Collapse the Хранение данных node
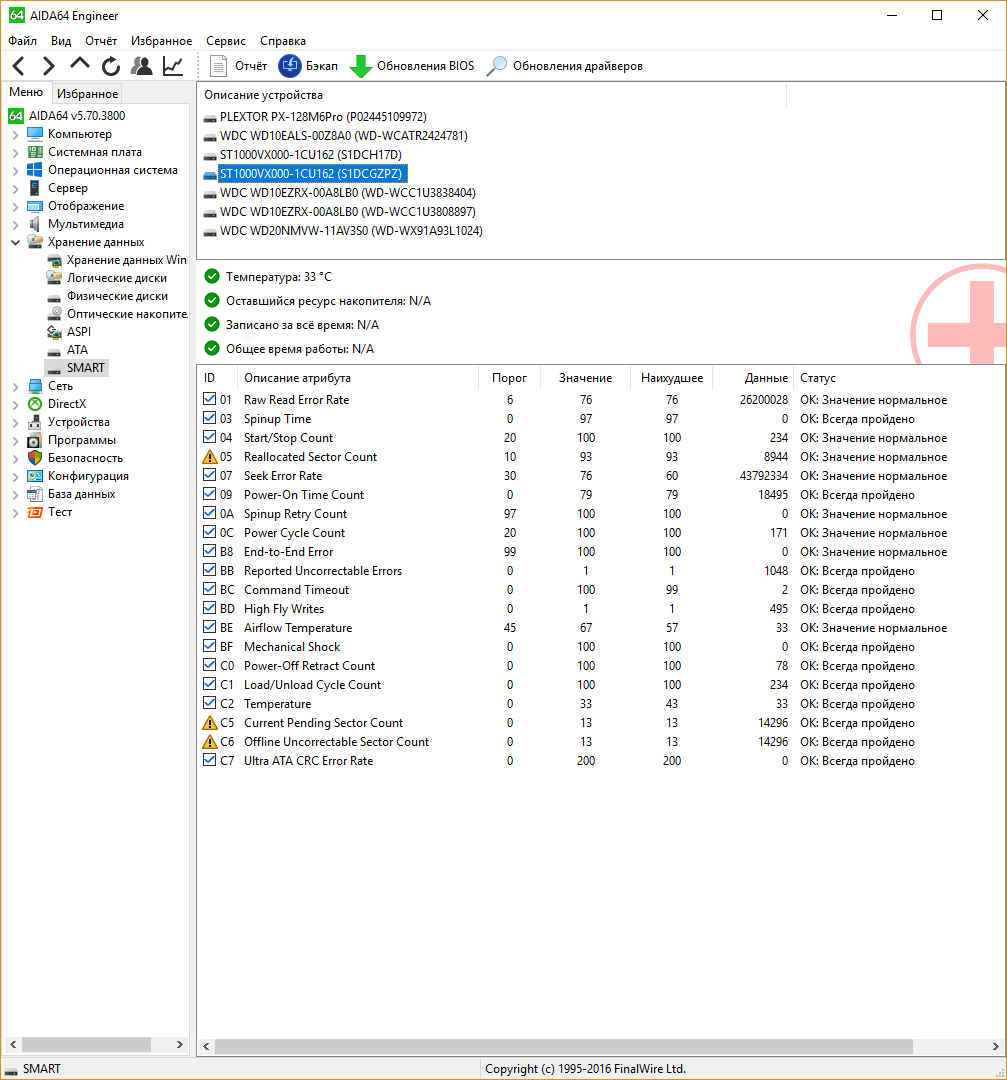Image resolution: width=1007 pixels, height=1080 pixels. tap(15, 242)
